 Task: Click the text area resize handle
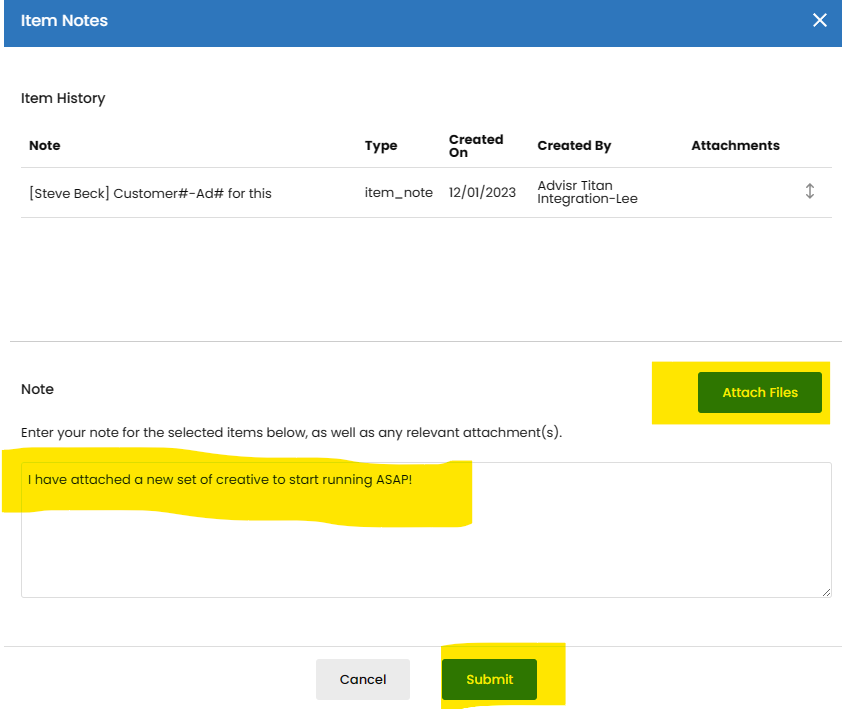(826, 592)
